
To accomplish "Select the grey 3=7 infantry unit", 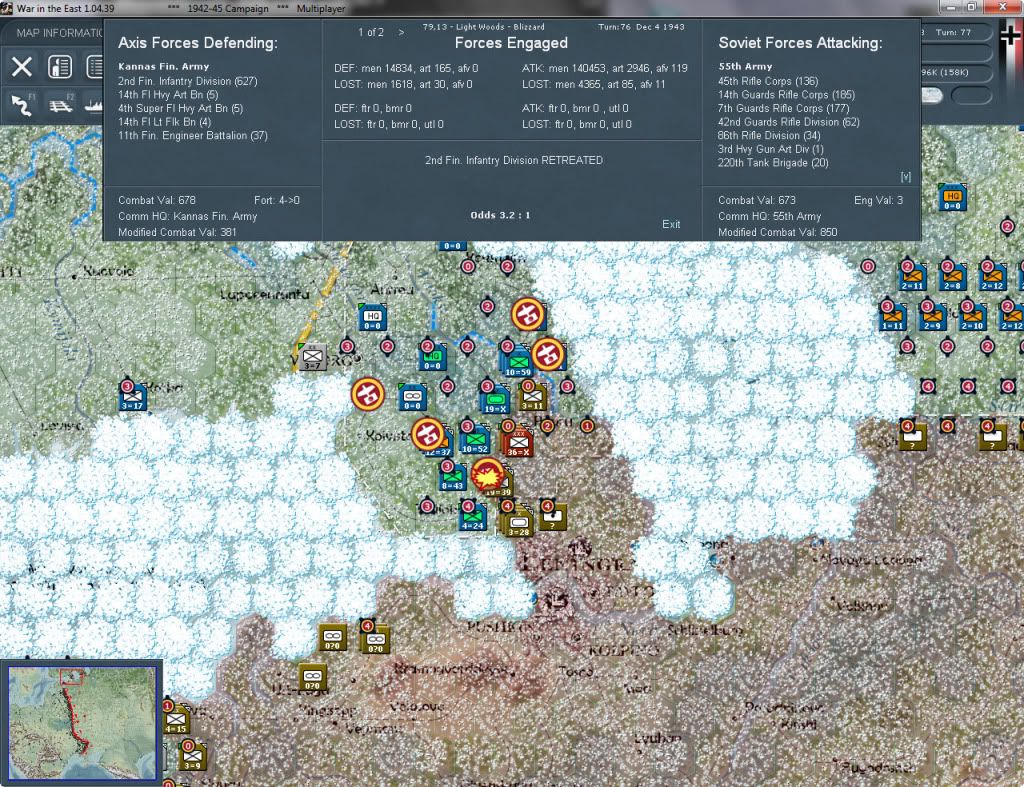I will (x=312, y=357).
